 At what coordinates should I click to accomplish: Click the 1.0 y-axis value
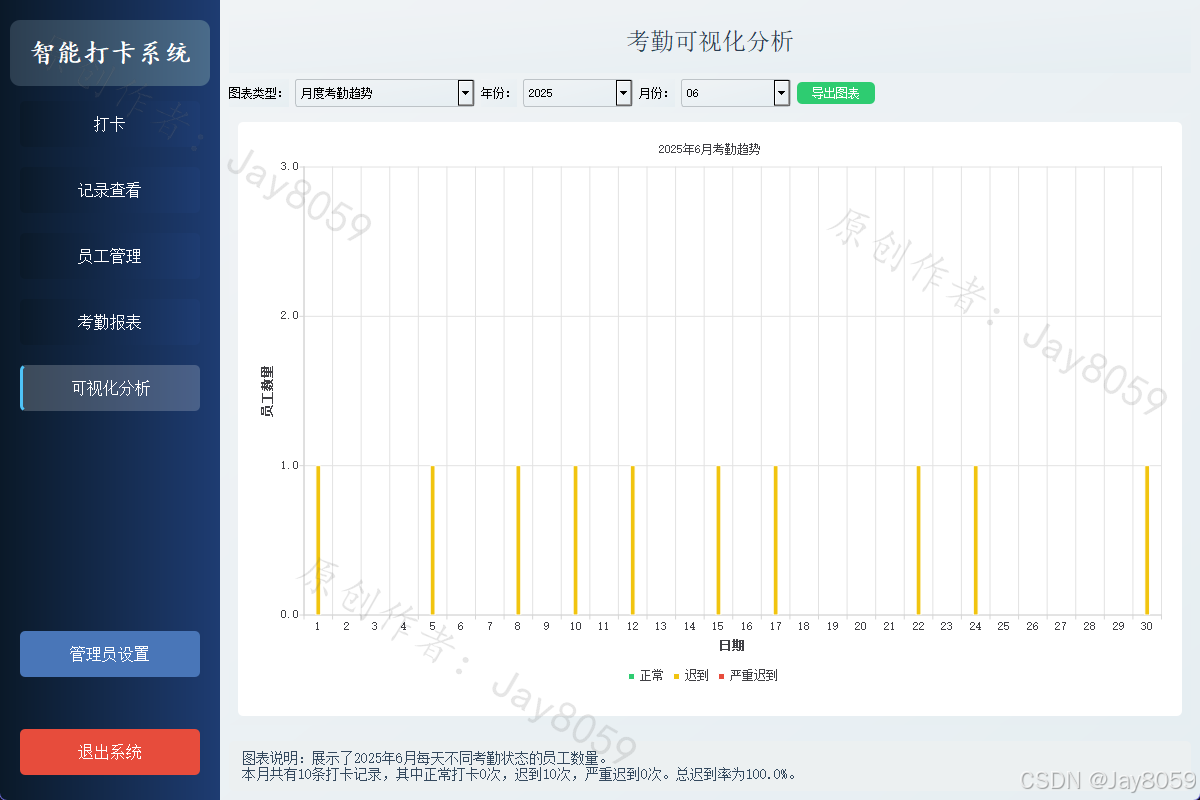click(289, 465)
